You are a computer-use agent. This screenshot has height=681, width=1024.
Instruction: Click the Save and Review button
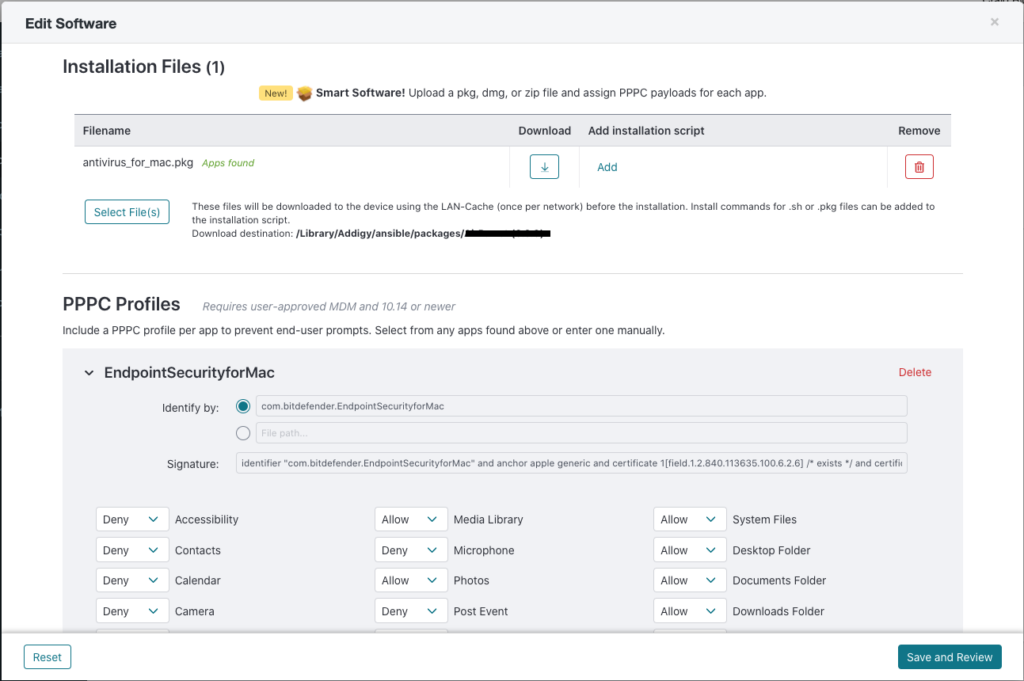click(x=948, y=657)
